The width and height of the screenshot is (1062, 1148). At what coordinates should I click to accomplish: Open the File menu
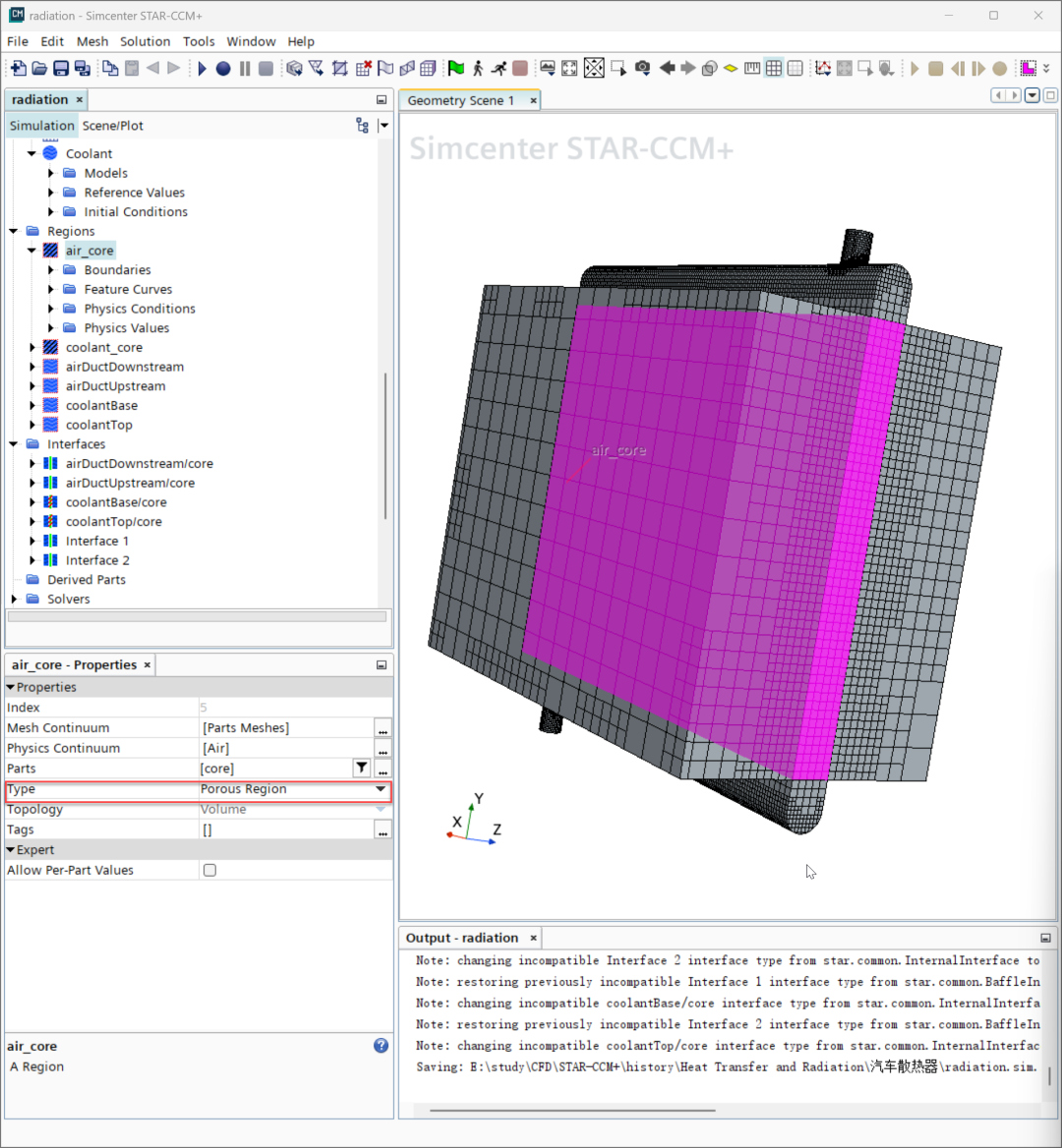18,41
